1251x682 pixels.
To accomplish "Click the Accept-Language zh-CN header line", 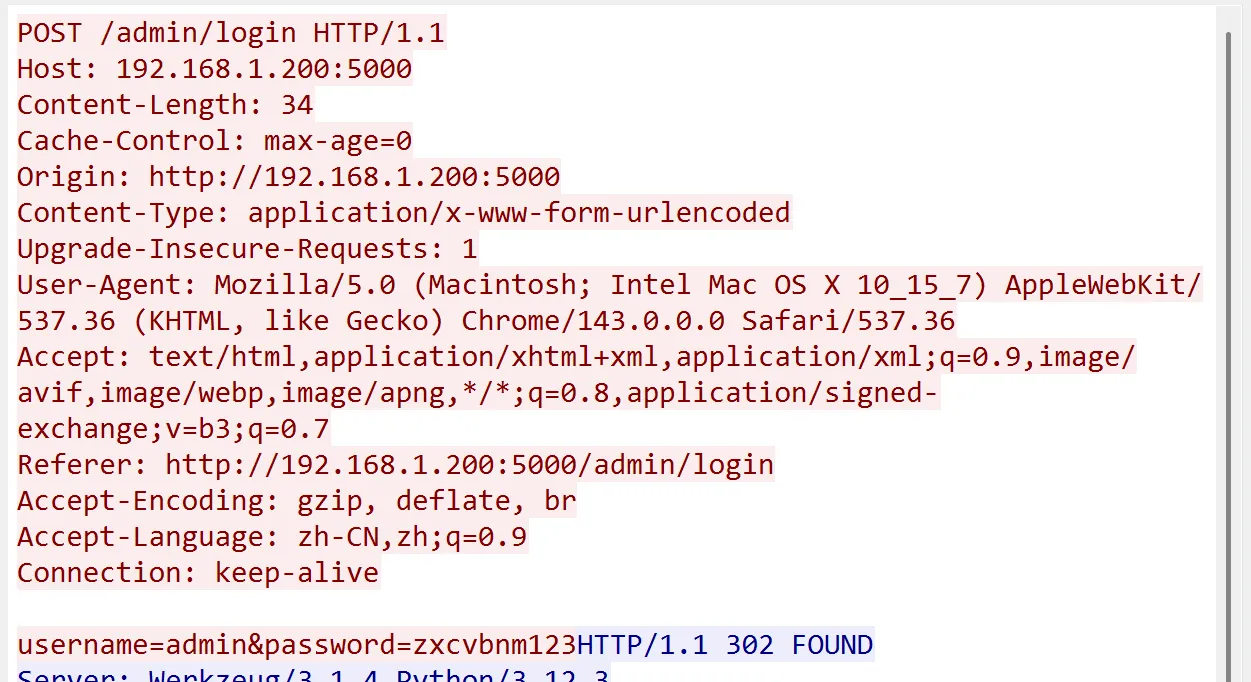I will pyautogui.click(x=272, y=537).
